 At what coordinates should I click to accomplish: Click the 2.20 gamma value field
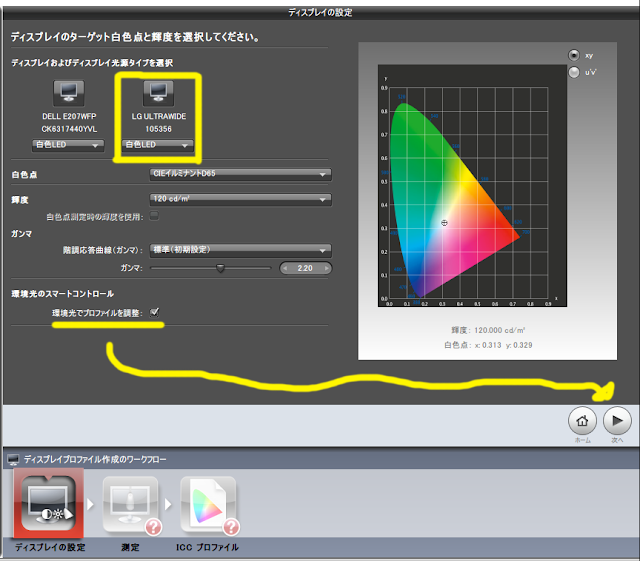pyautogui.click(x=305, y=268)
